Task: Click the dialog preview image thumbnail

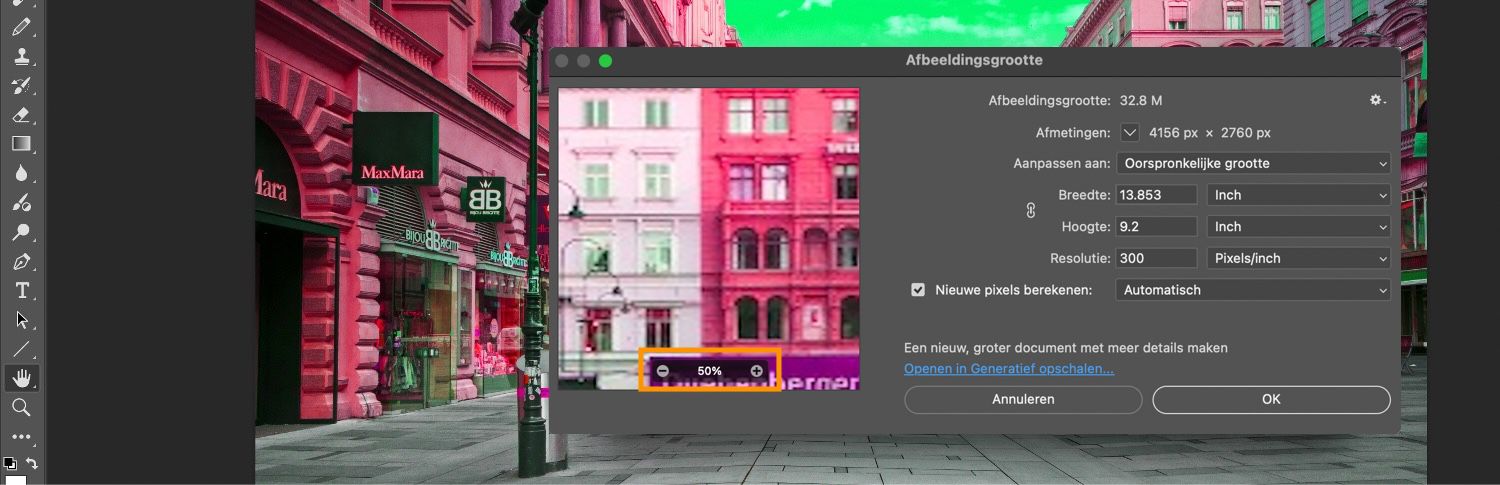Action: click(x=709, y=238)
